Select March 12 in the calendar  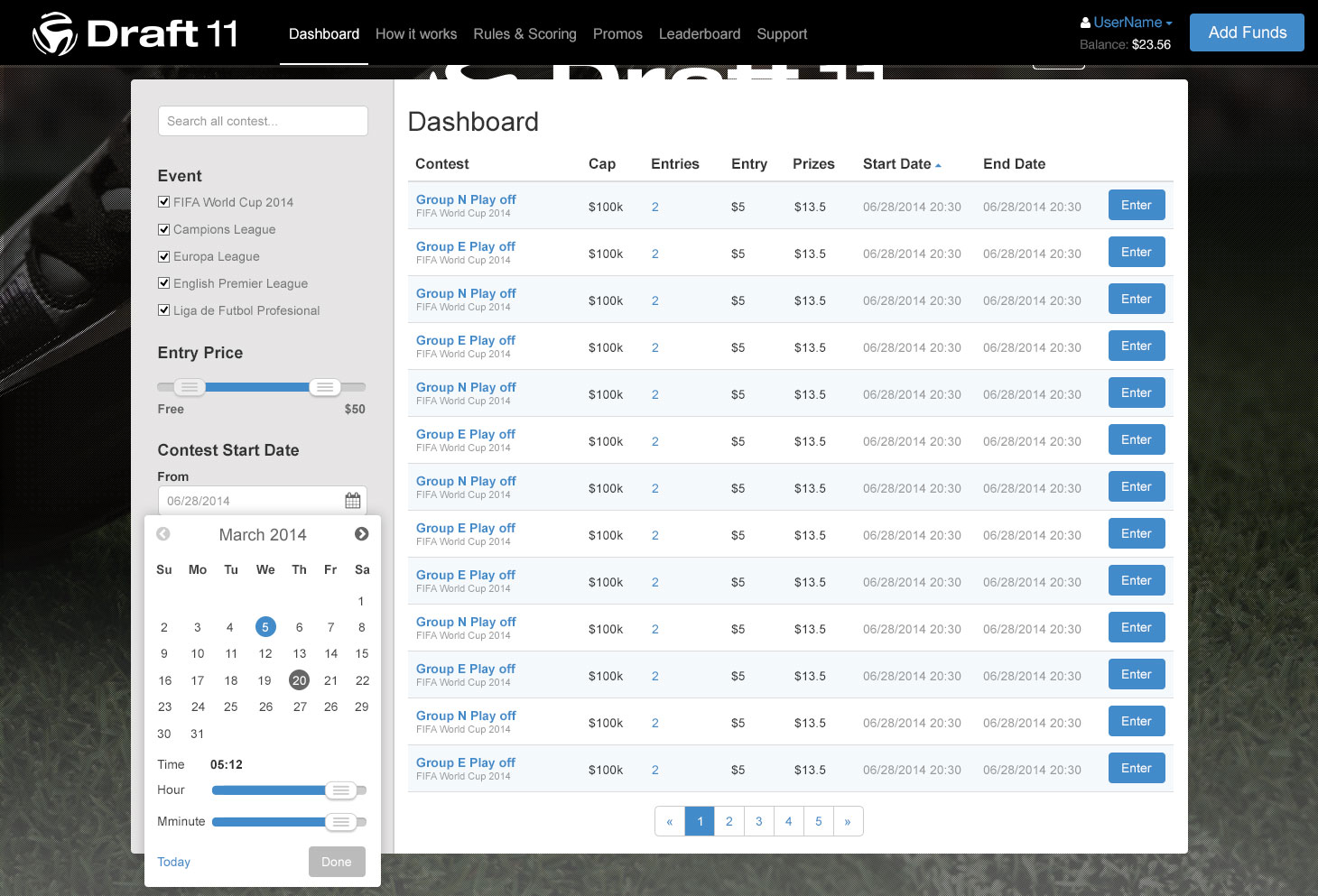265,653
